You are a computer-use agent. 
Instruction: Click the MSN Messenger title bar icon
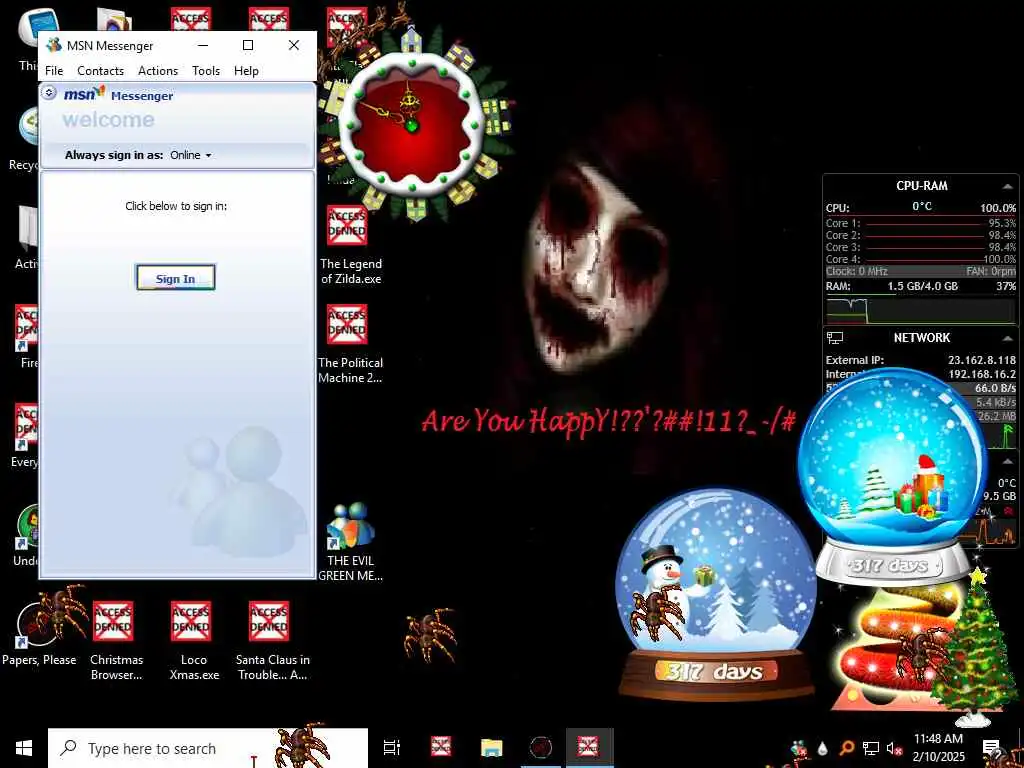point(54,45)
